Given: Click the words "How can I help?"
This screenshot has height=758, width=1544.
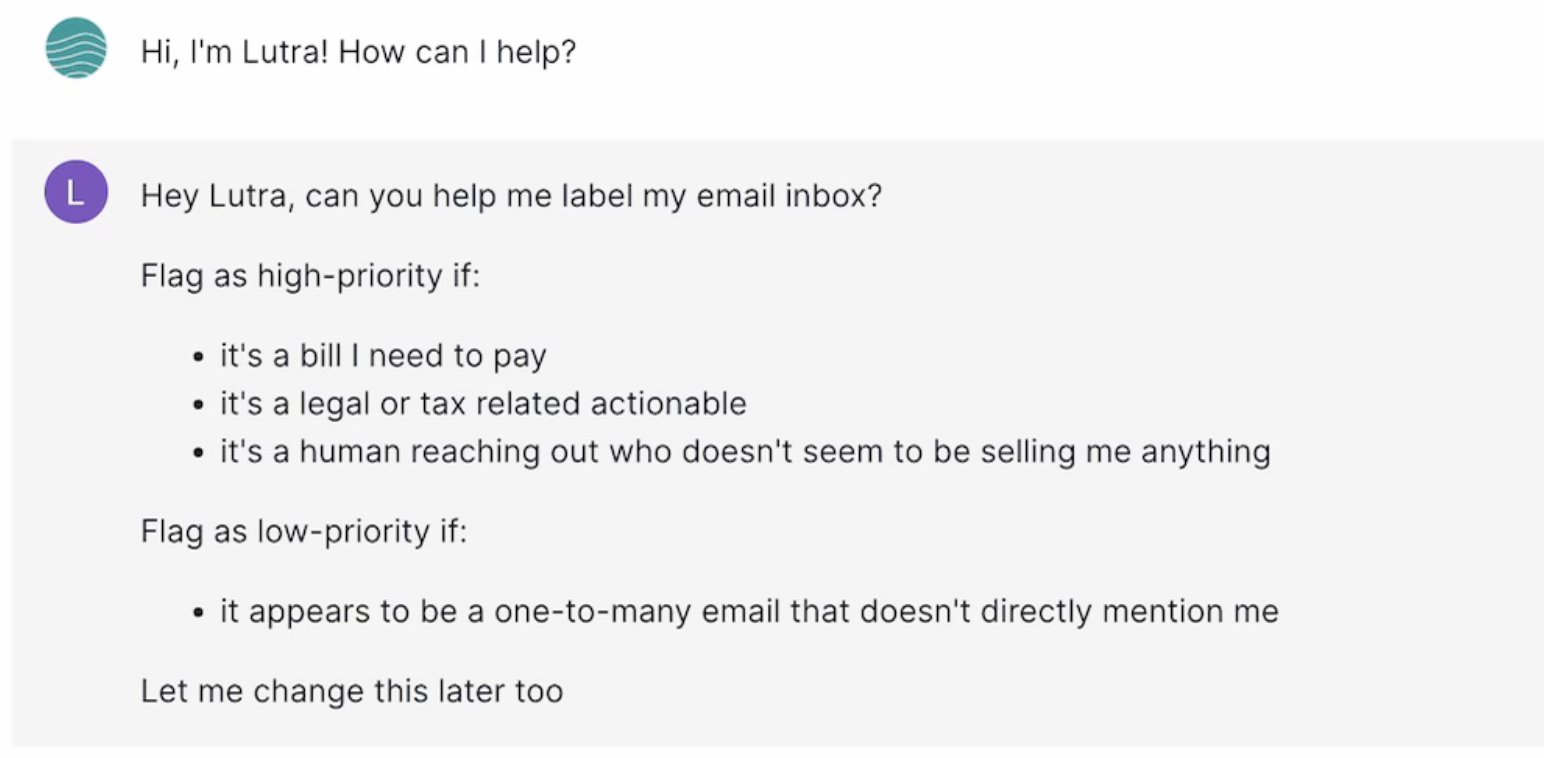Looking at the screenshot, I should point(458,51).
